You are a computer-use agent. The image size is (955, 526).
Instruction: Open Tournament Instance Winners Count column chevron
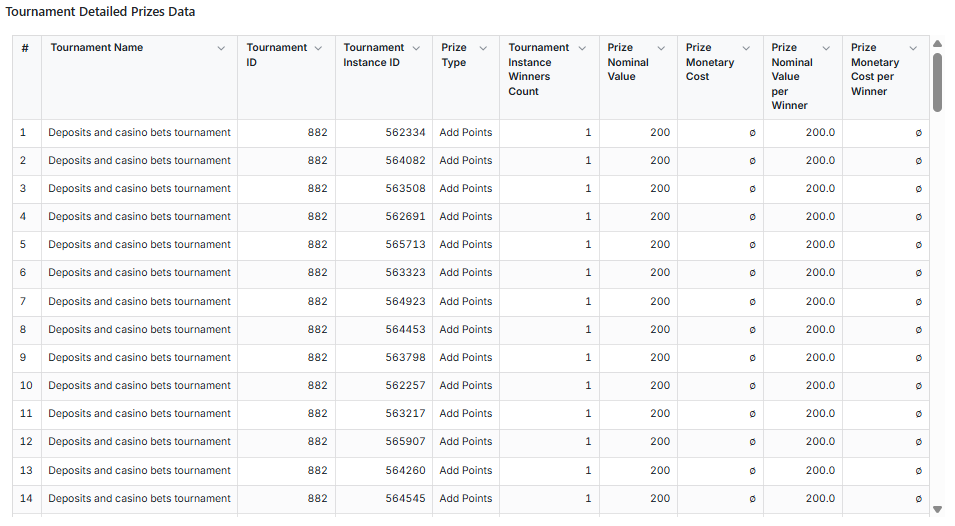coord(582,48)
